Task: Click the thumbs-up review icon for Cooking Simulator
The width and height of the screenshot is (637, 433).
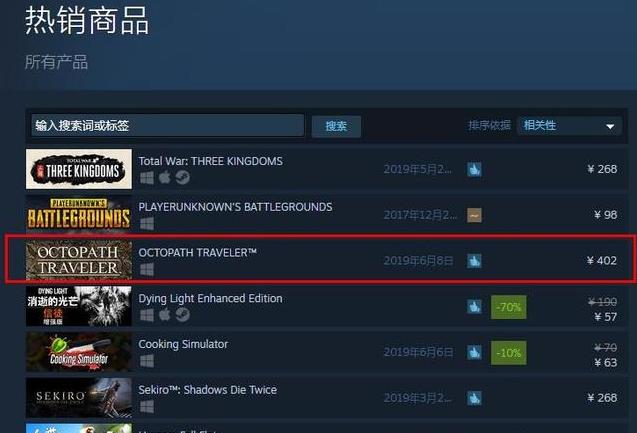Action: (x=474, y=352)
